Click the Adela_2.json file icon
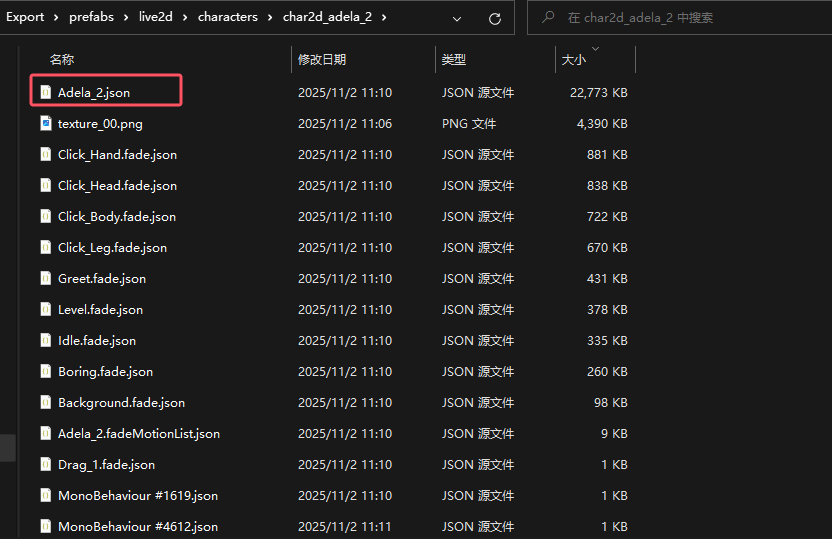Screen dimensions: 832x539 [46, 92]
